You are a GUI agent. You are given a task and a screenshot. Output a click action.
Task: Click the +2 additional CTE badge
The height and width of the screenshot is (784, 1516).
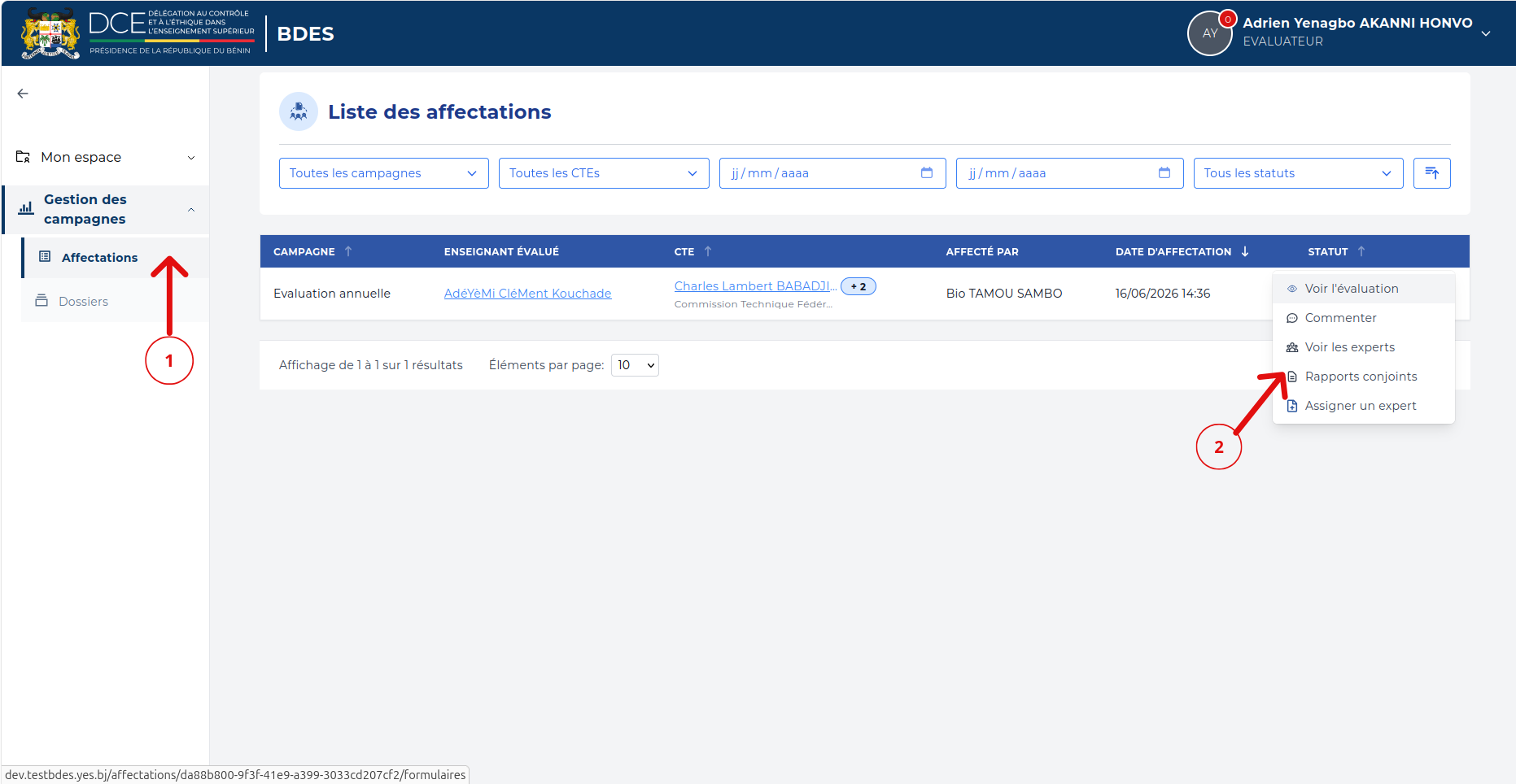click(x=858, y=286)
